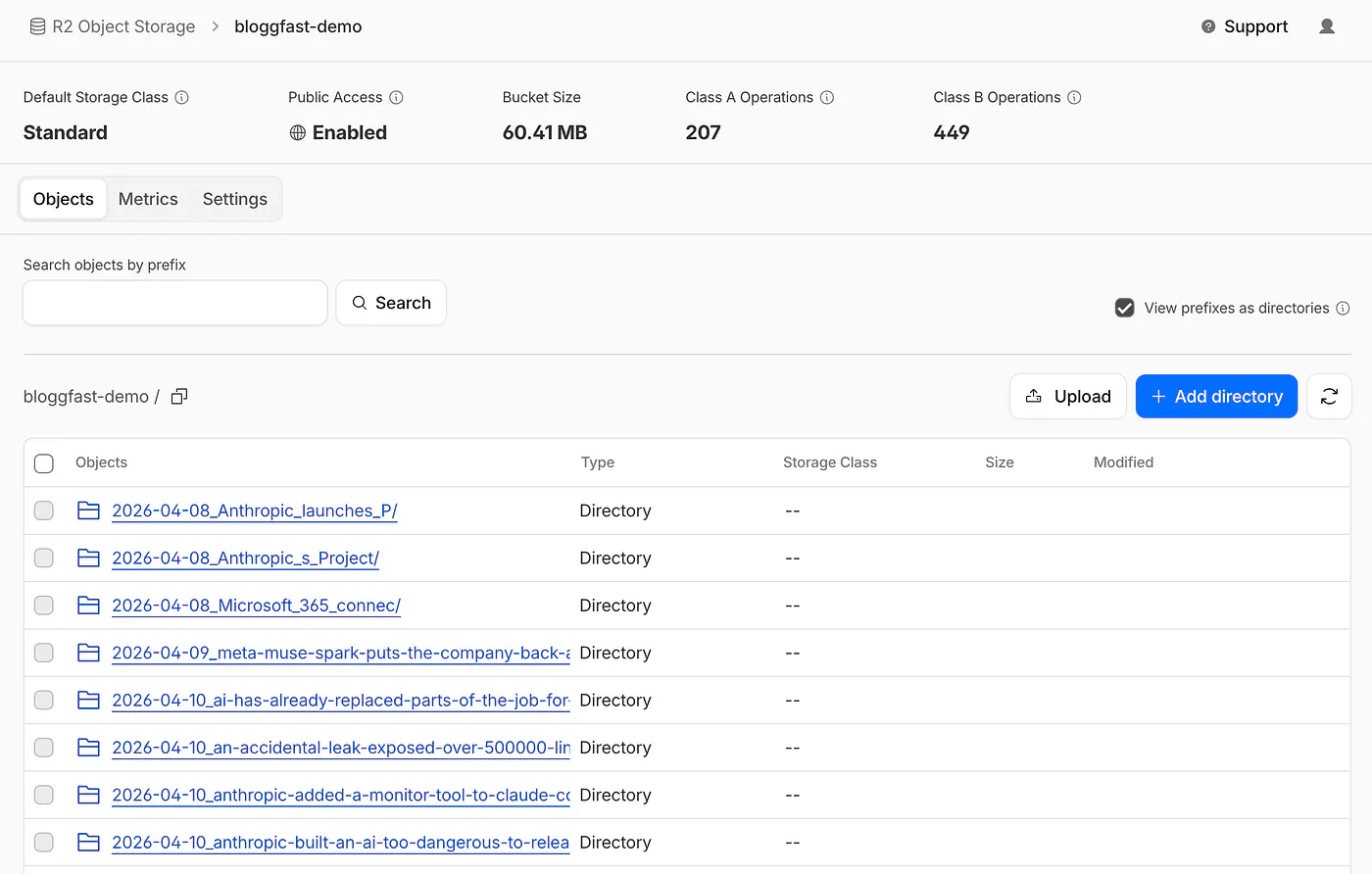Click the Search button

[x=391, y=303]
